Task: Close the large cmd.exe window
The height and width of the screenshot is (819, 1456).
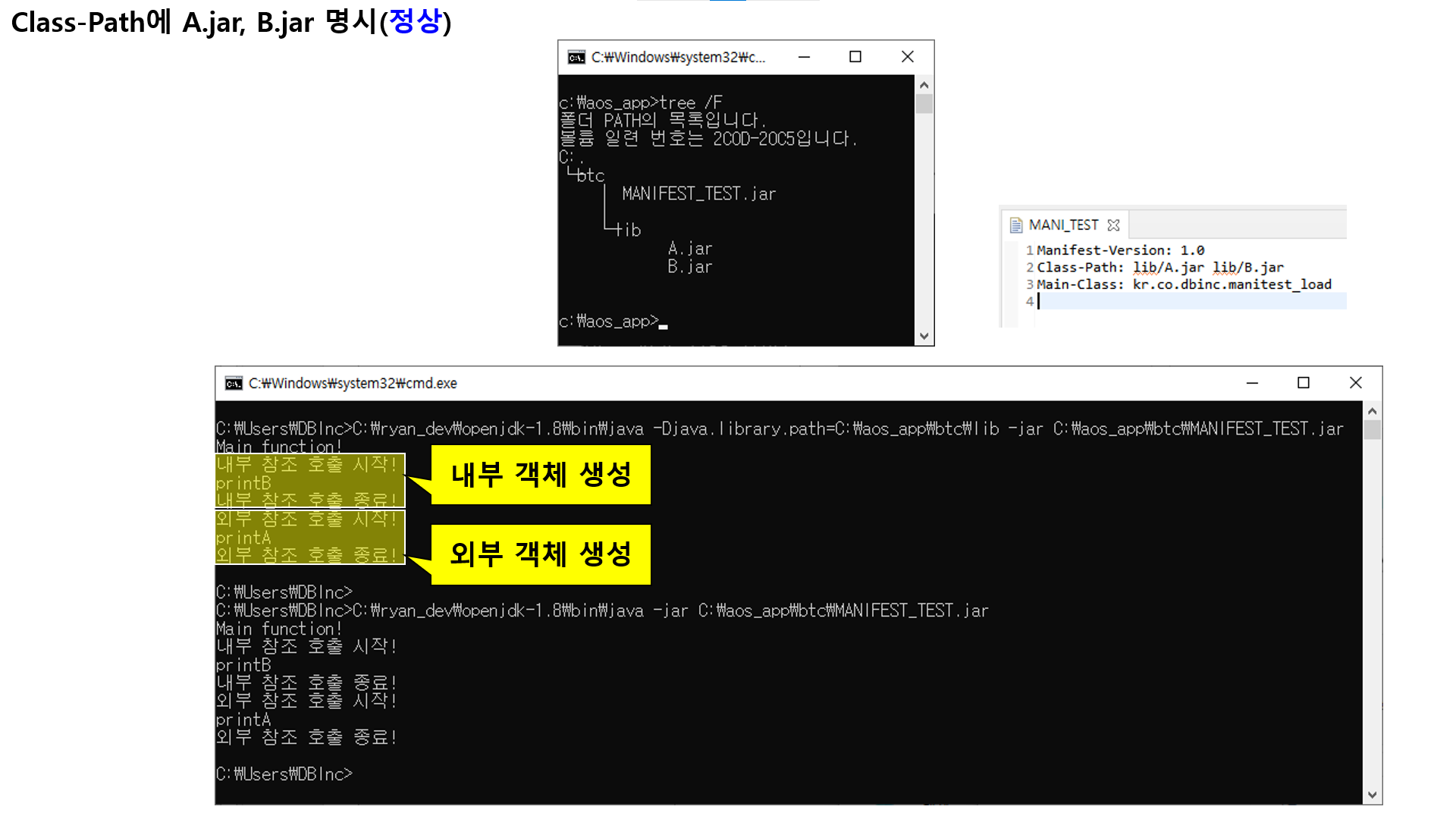Action: 1356,383
